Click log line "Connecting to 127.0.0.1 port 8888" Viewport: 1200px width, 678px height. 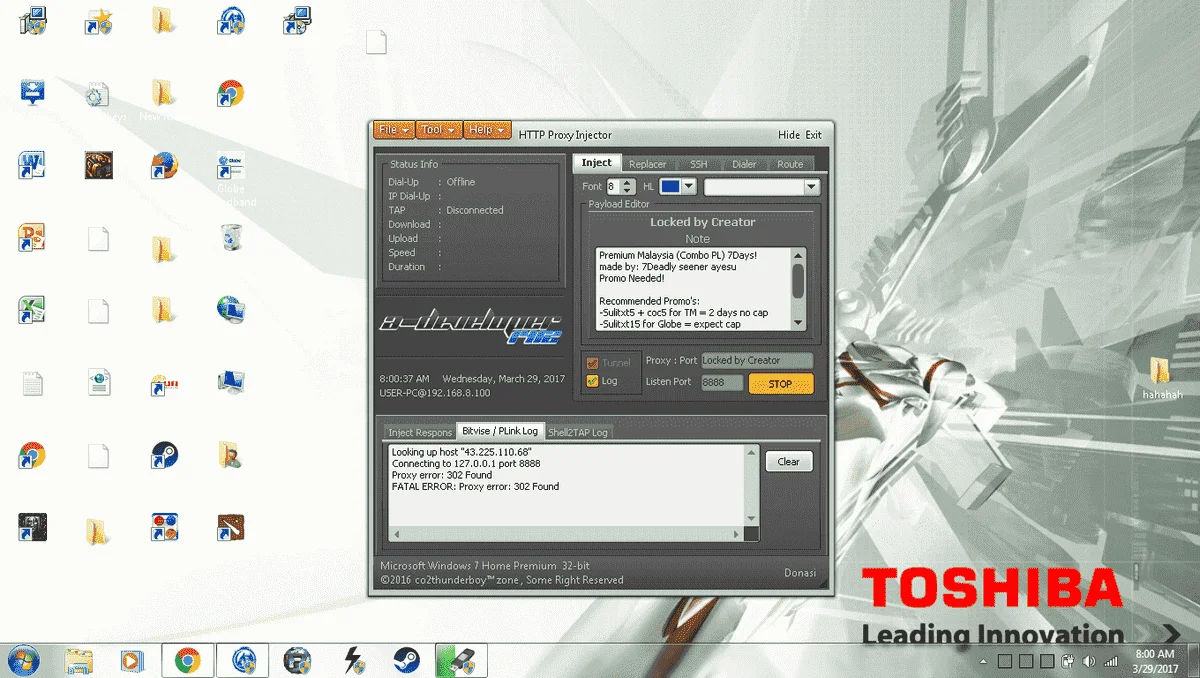[x=466, y=464]
